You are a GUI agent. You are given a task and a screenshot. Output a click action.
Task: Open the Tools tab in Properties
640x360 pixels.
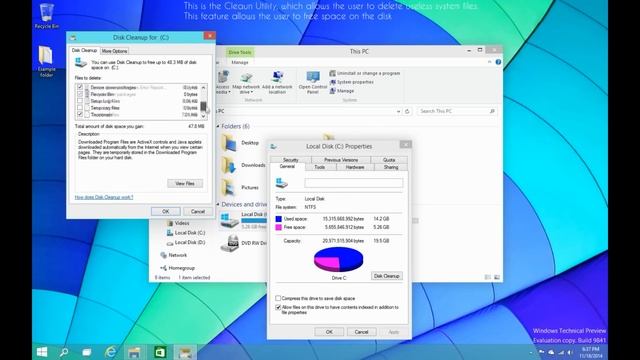point(320,167)
